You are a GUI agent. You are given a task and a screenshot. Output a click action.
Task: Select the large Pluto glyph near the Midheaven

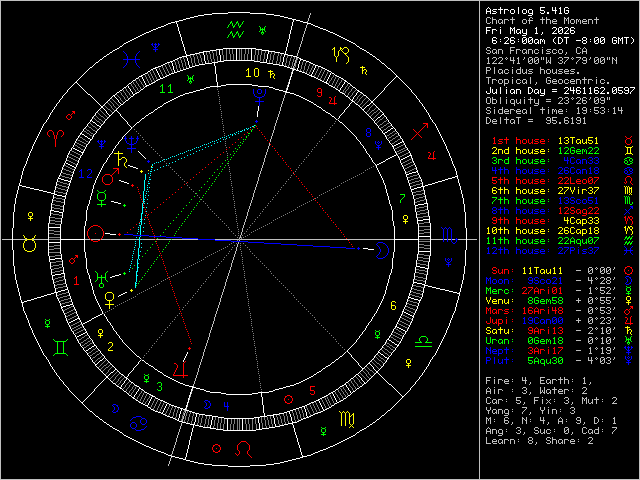(x=259, y=96)
